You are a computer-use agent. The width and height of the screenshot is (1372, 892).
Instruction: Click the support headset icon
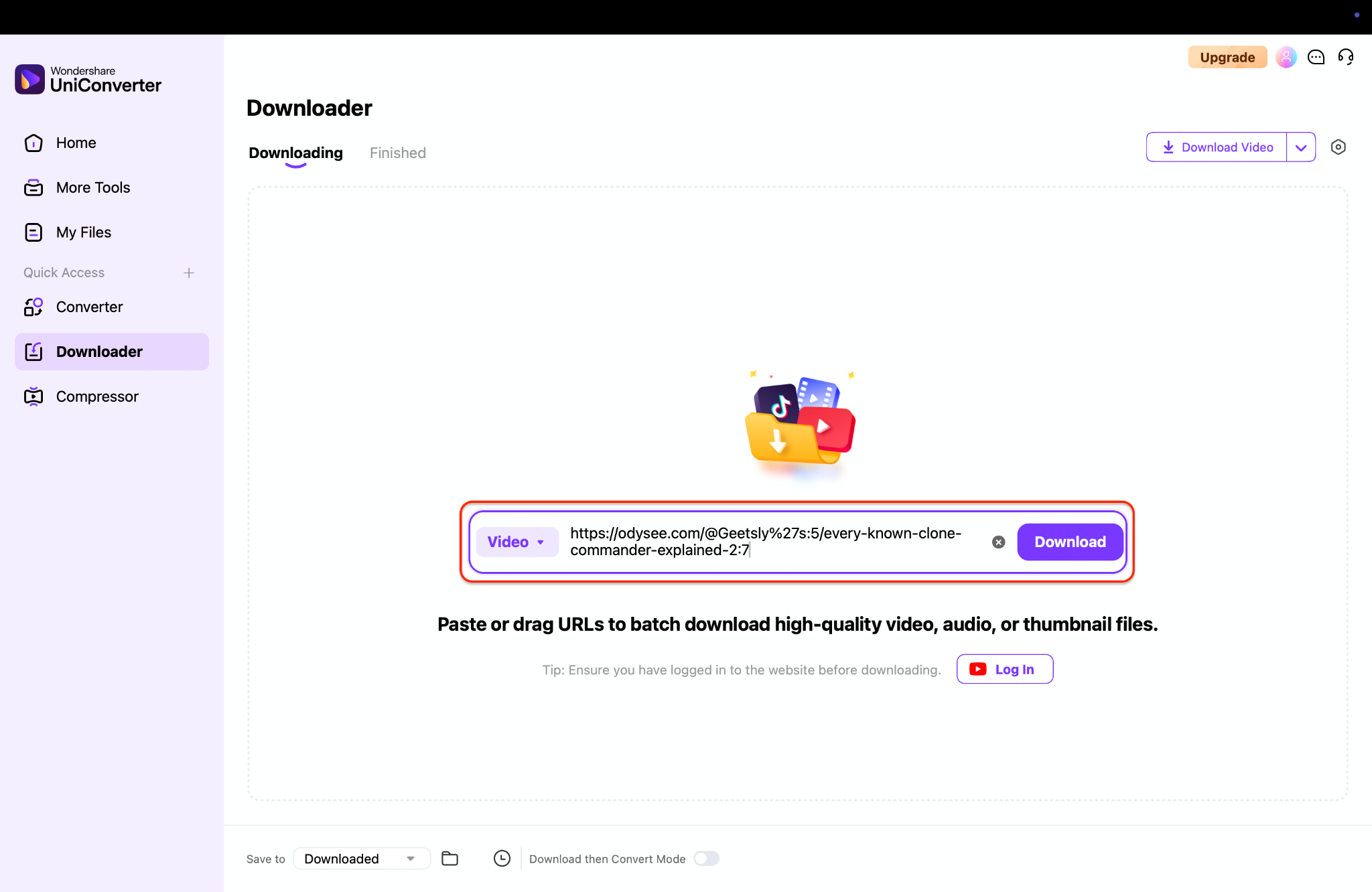pos(1345,58)
